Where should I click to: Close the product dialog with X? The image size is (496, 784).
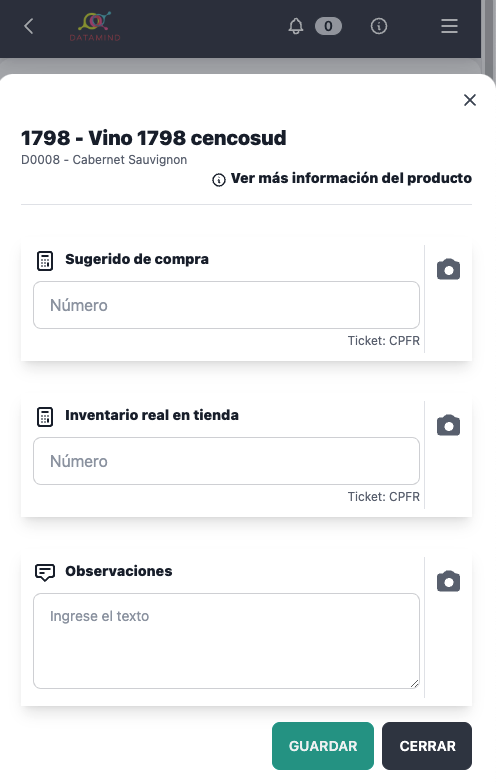coord(470,100)
